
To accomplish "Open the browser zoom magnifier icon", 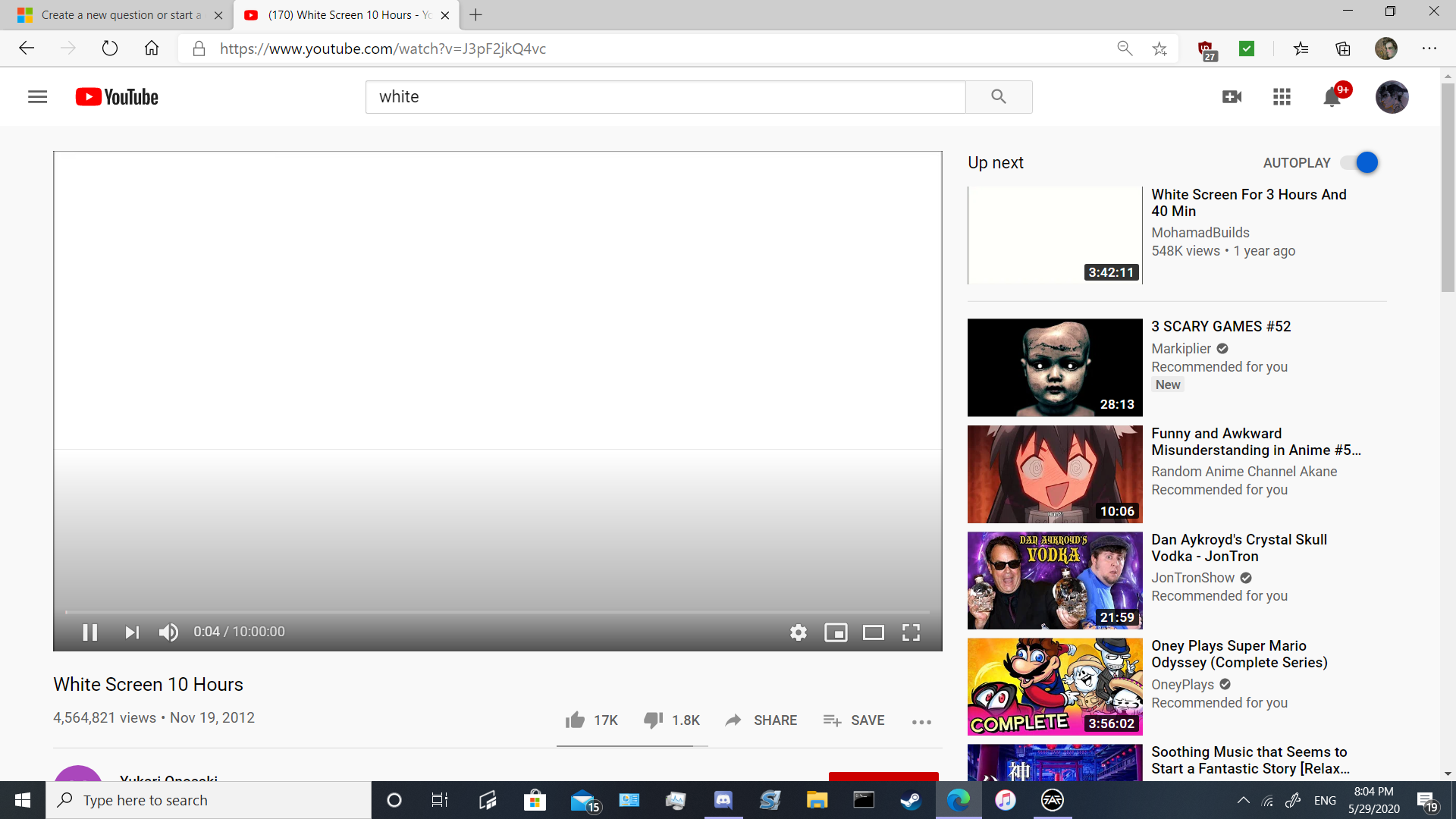I will click(x=1125, y=49).
